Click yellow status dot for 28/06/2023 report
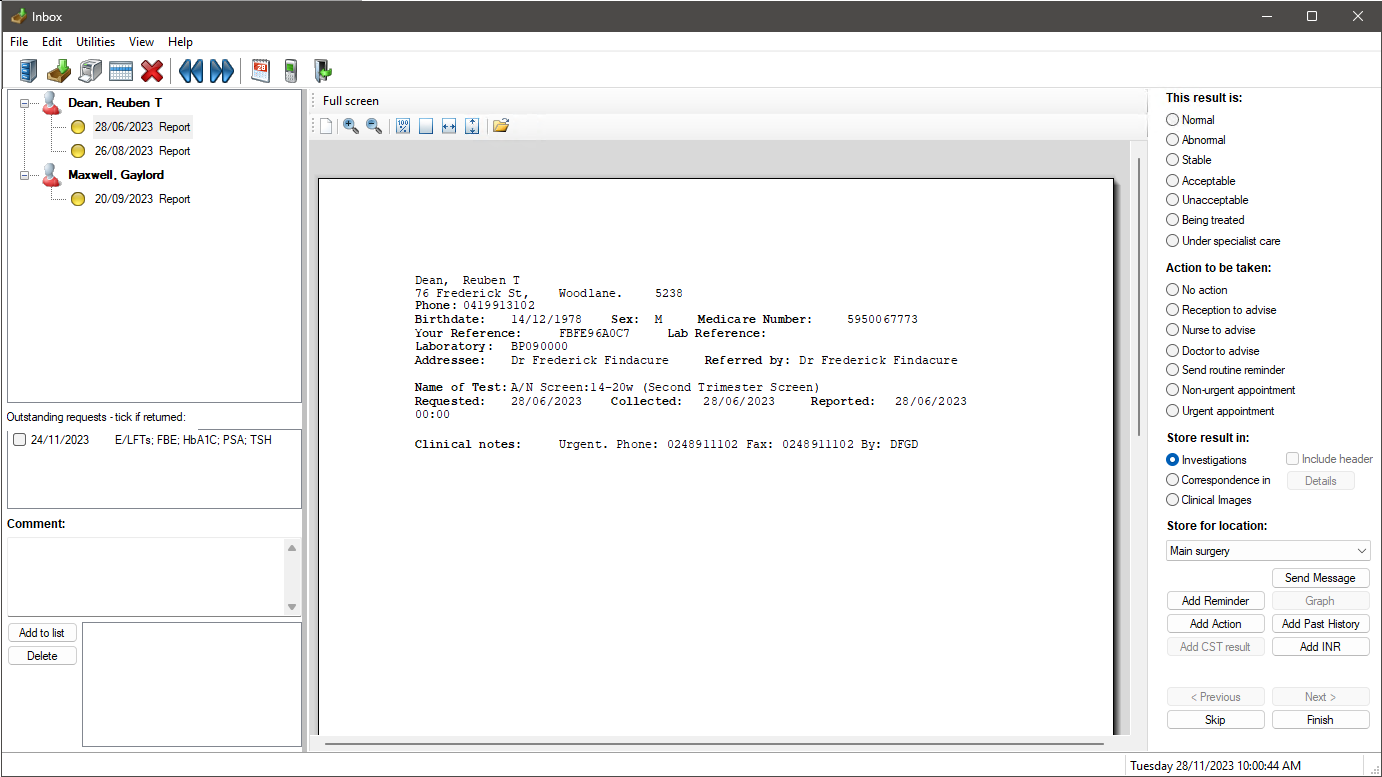 pos(78,127)
